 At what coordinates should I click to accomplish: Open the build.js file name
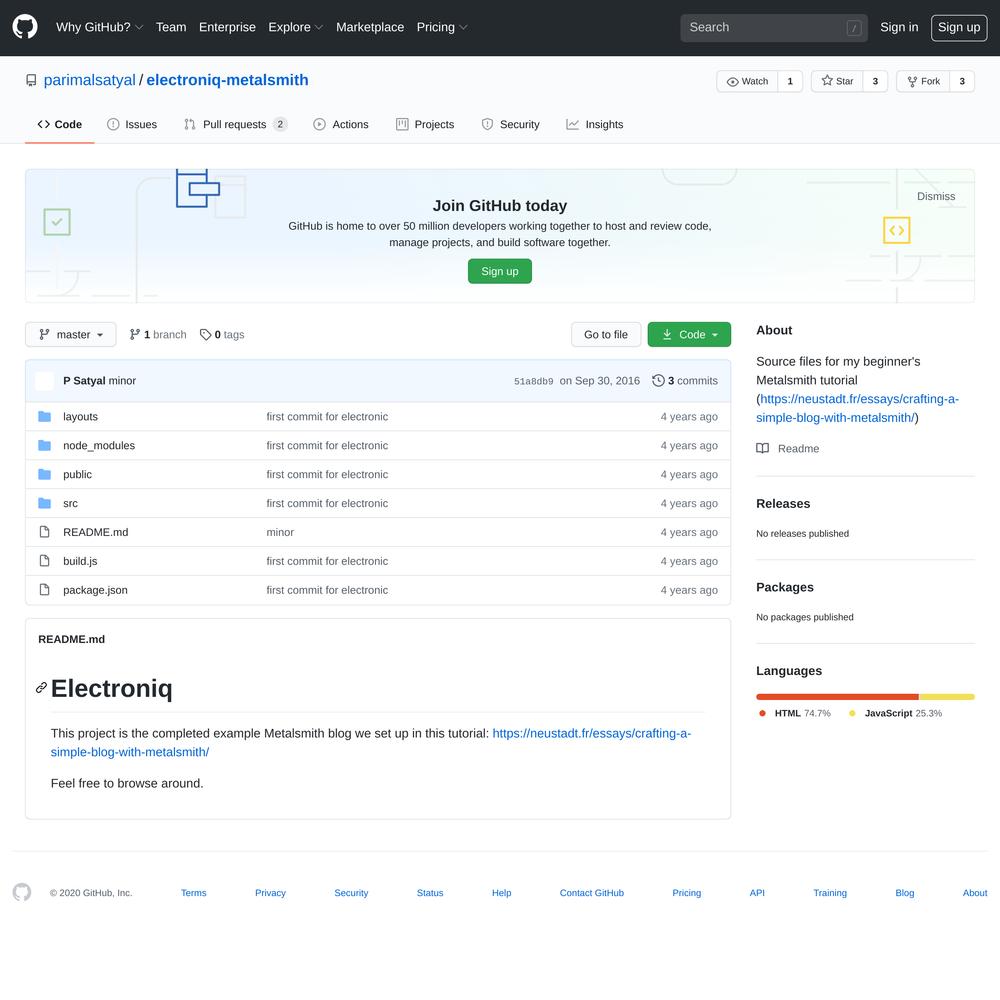(80, 561)
